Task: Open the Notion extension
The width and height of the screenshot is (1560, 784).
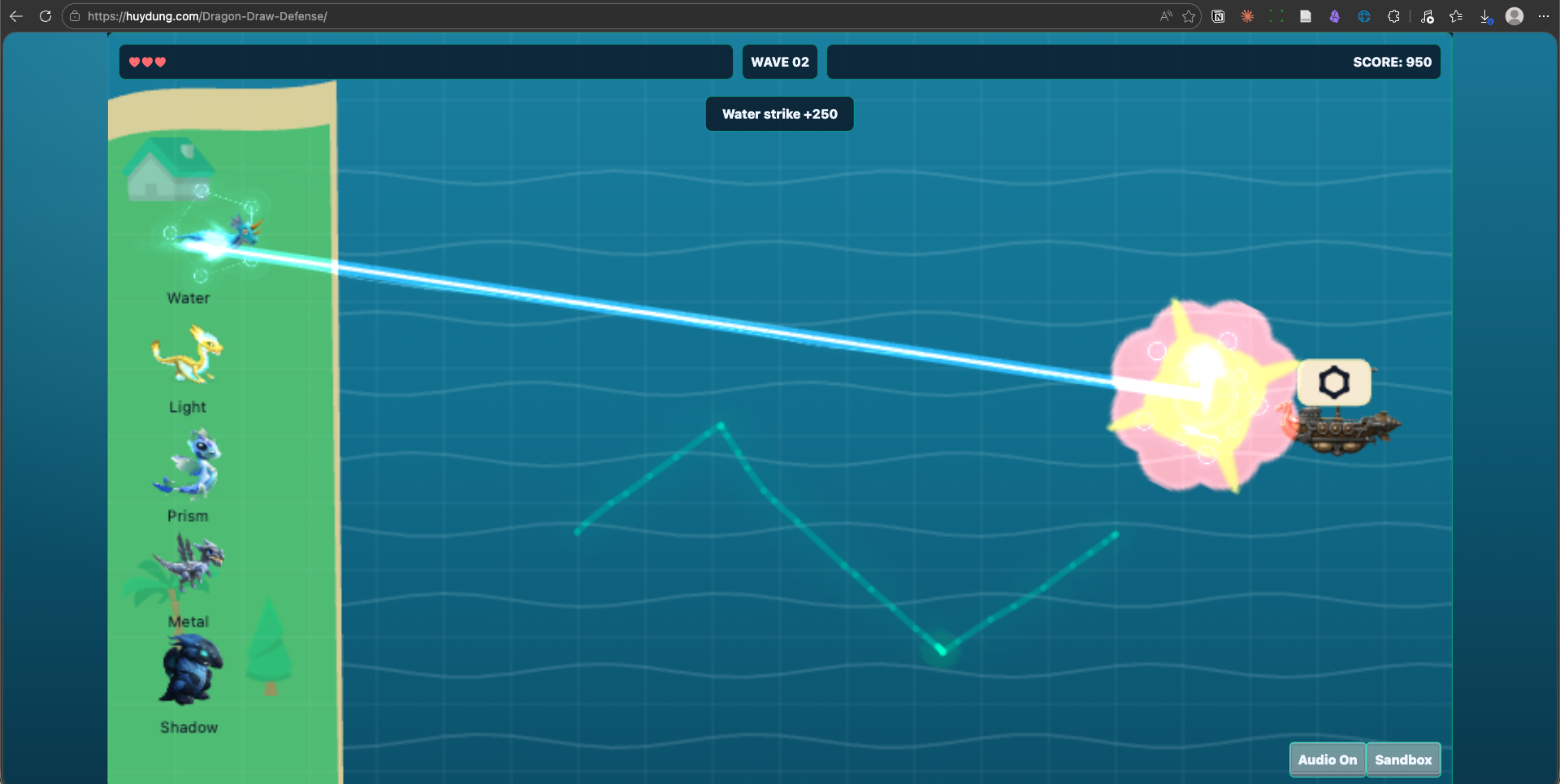Action: pyautogui.click(x=1218, y=16)
